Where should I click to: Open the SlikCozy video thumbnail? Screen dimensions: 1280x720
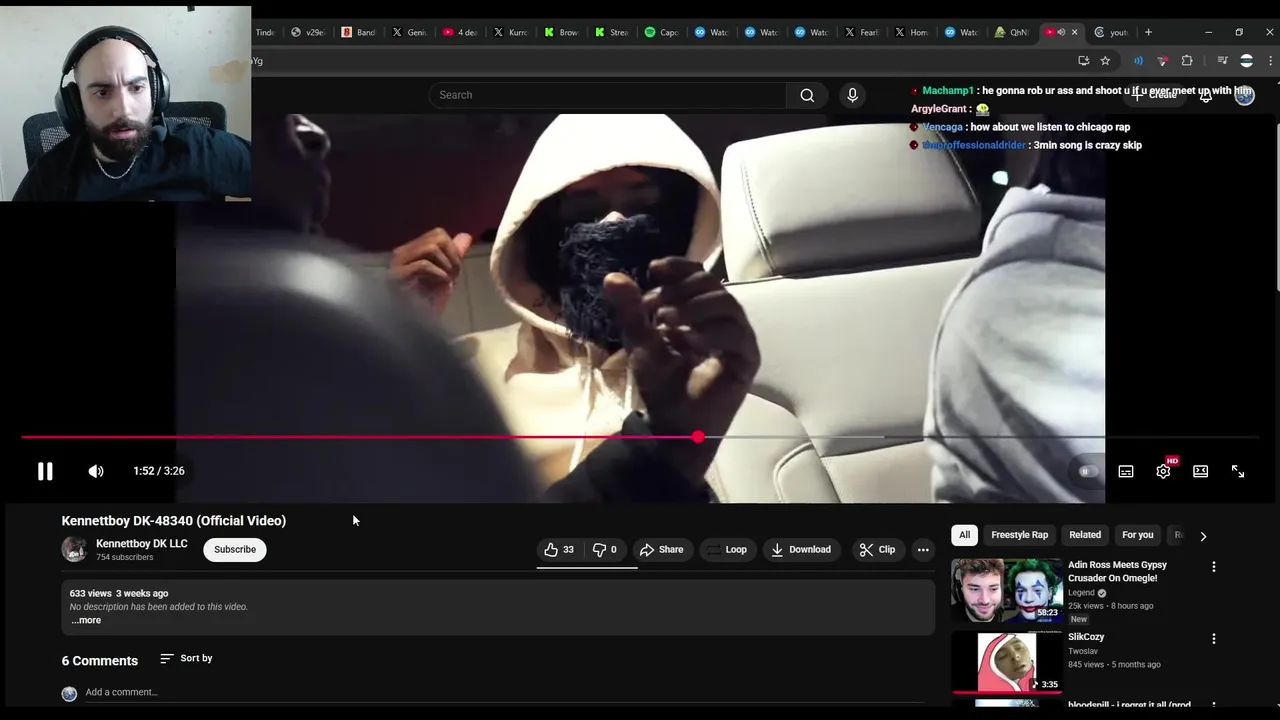click(1006, 661)
